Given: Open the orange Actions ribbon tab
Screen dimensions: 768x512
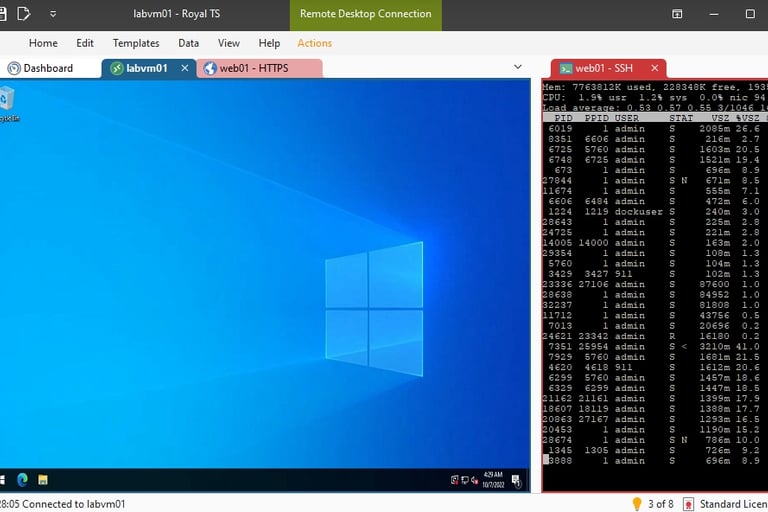Looking at the screenshot, I should pos(314,43).
